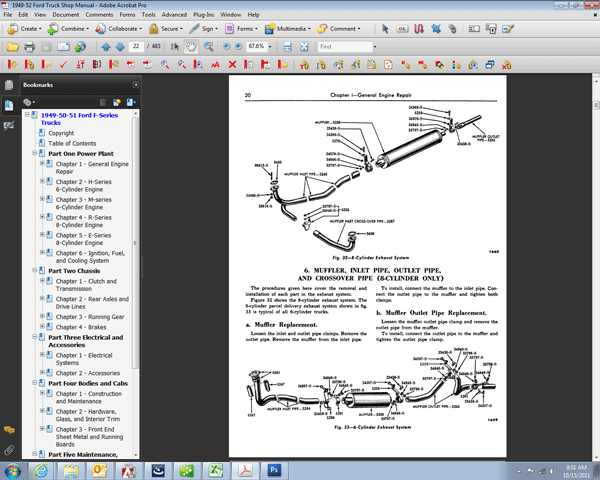Open the Comment toolbar dropdown

339,29
